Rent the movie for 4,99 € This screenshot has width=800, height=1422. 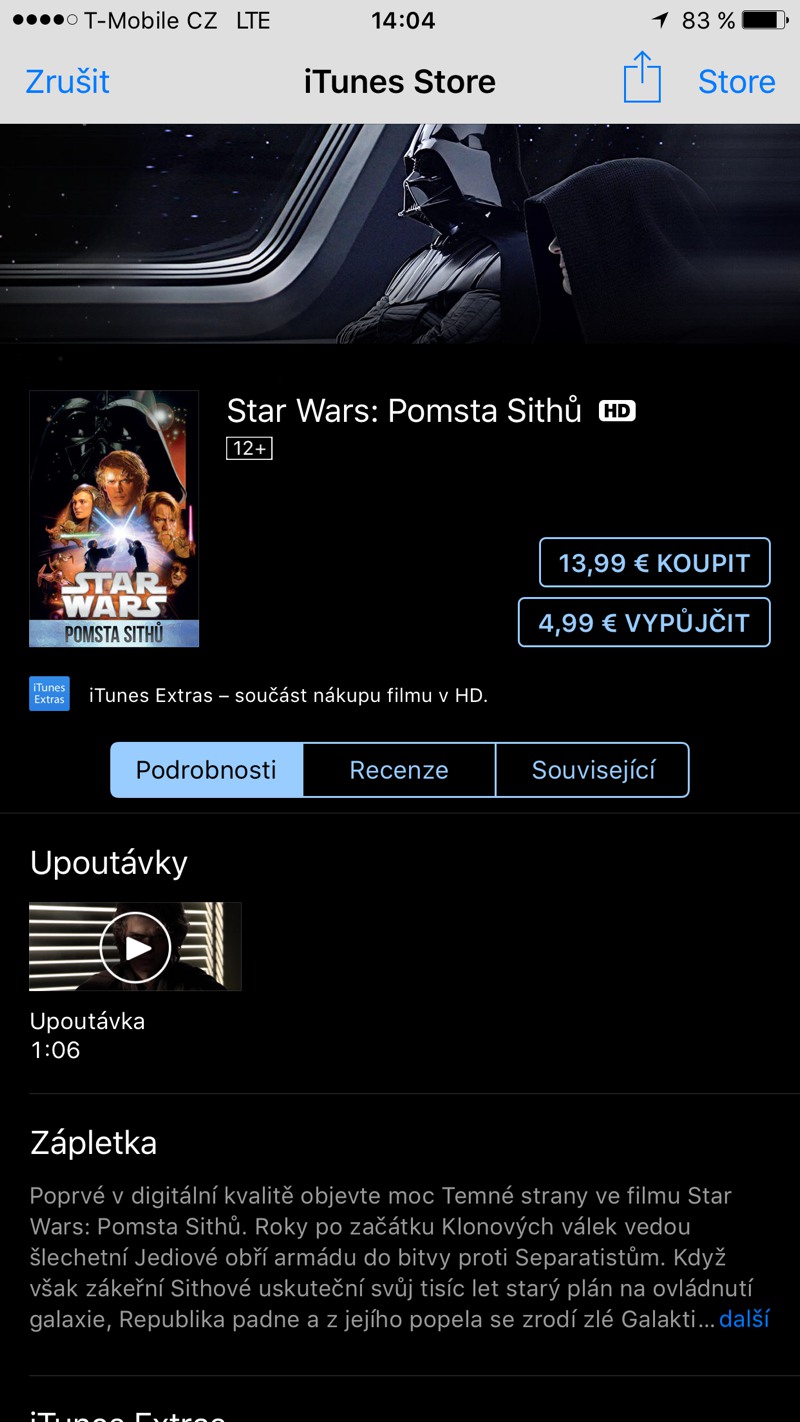pyautogui.click(x=644, y=623)
